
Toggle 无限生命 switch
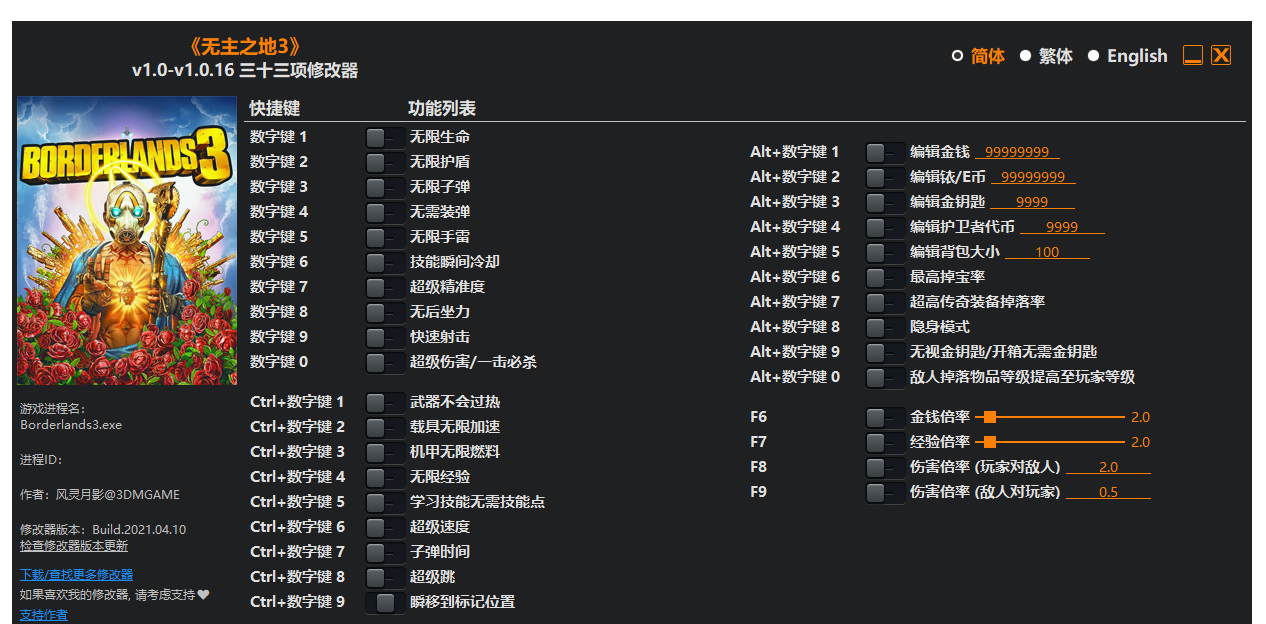pyautogui.click(x=385, y=137)
